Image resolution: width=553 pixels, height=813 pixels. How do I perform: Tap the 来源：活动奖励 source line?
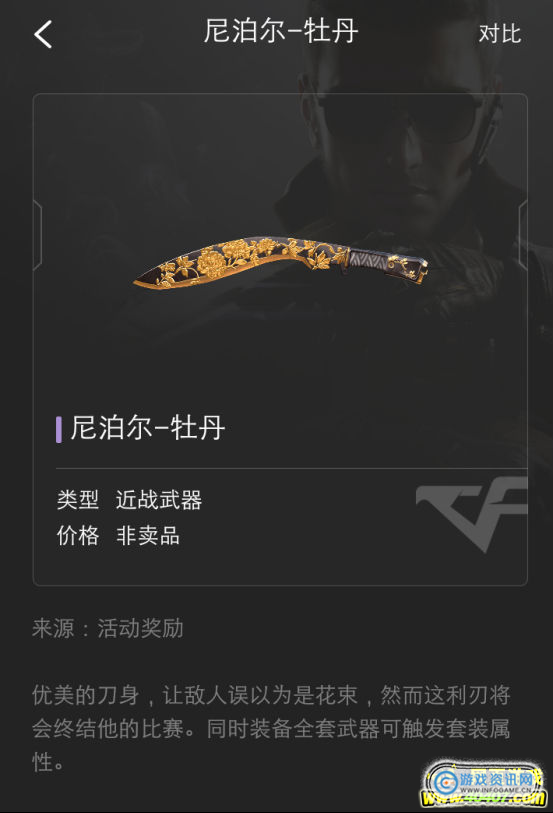108,628
